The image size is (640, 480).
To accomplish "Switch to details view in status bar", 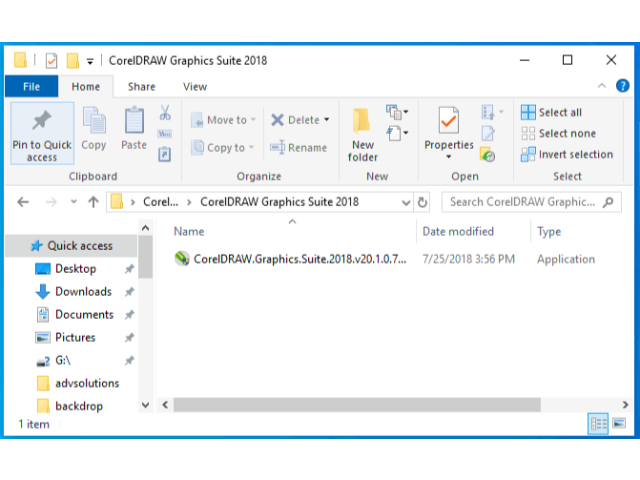I will (x=599, y=424).
